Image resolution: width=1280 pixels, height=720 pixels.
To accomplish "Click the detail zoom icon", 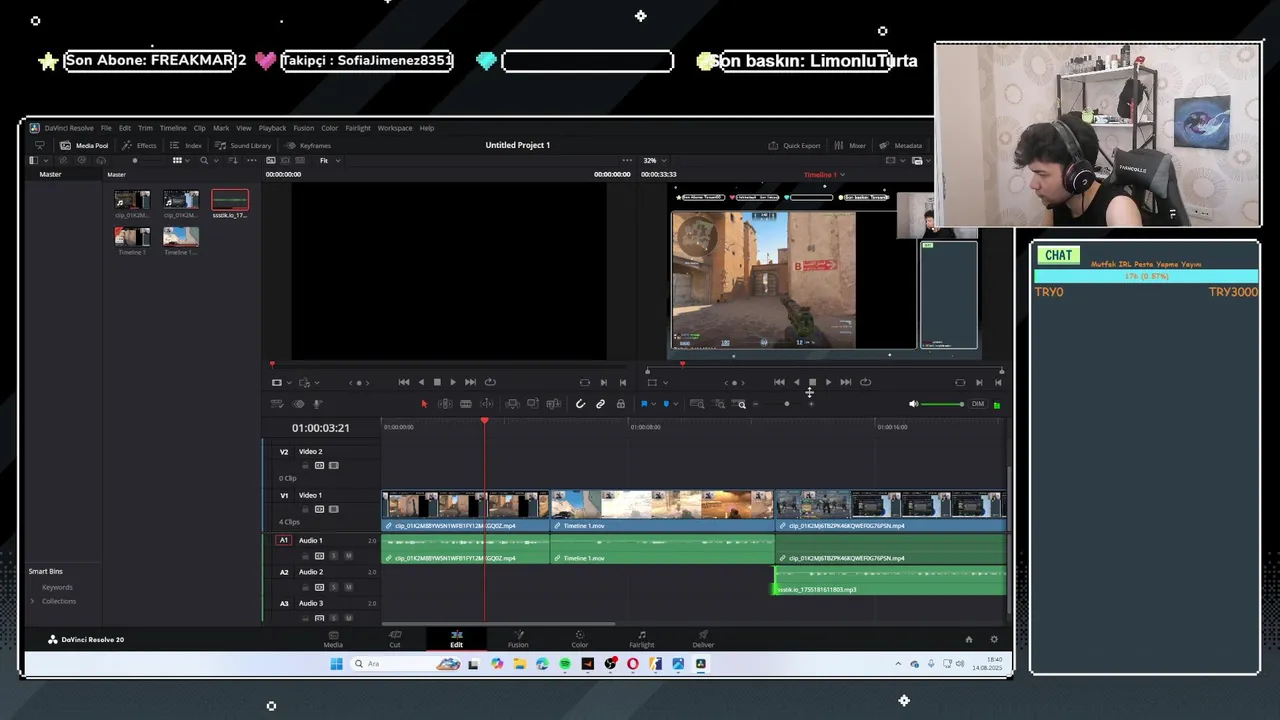I will [719, 404].
